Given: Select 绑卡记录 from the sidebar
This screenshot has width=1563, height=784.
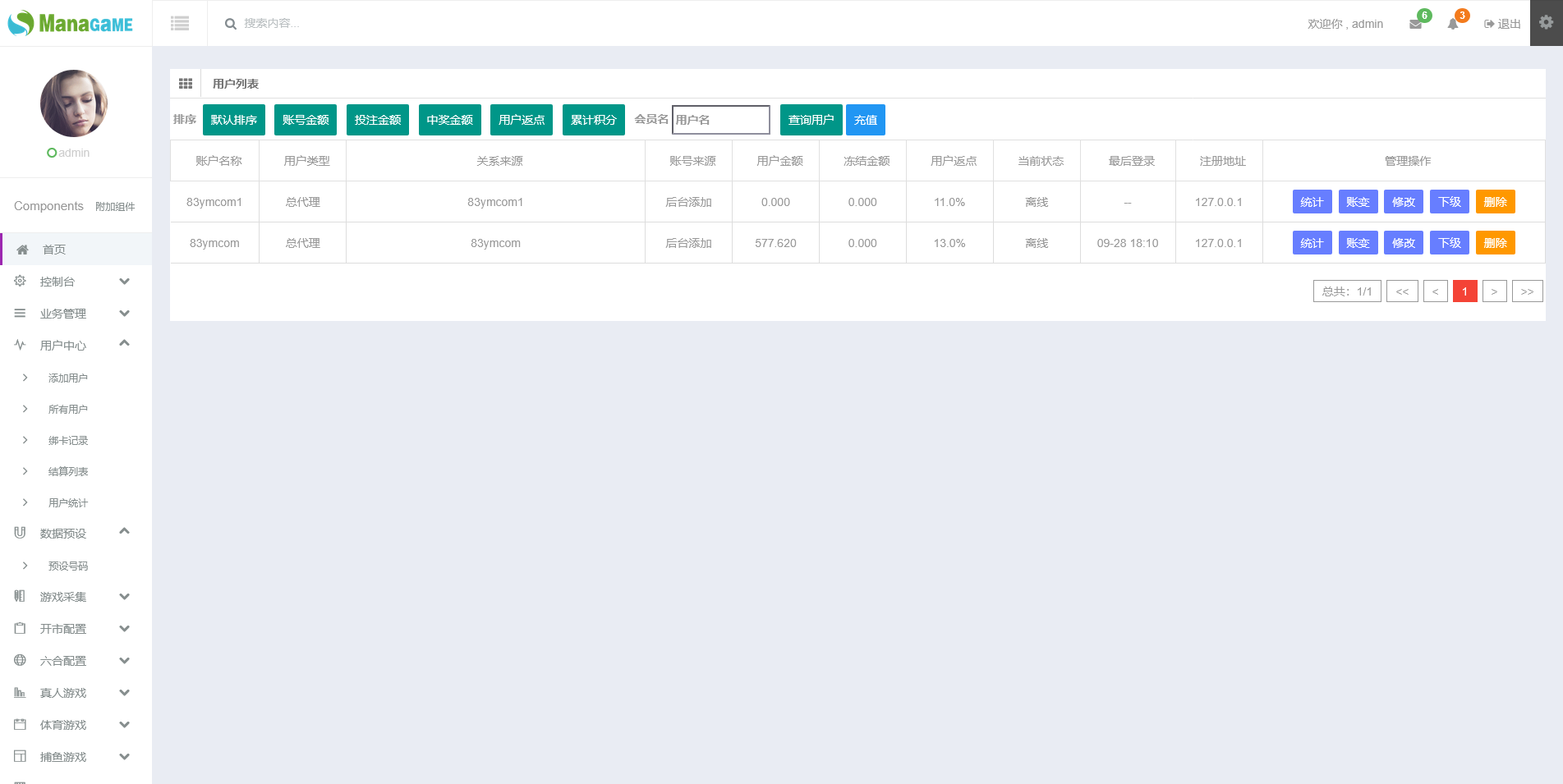Looking at the screenshot, I should 68,441.
